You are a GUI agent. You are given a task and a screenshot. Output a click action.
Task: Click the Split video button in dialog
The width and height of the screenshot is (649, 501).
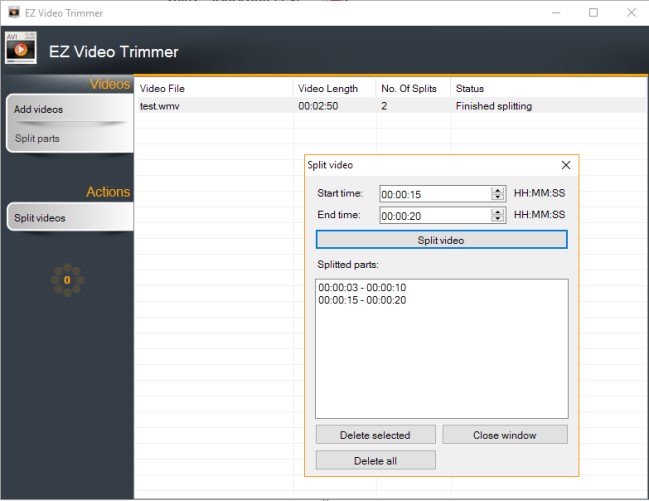tap(441, 240)
